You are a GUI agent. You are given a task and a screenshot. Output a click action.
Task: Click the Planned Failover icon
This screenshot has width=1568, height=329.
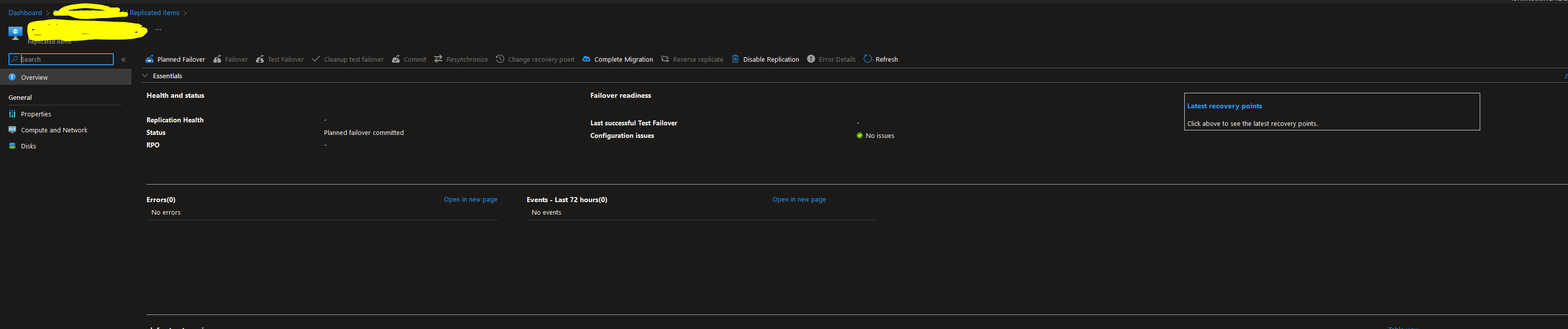[x=149, y=59]
